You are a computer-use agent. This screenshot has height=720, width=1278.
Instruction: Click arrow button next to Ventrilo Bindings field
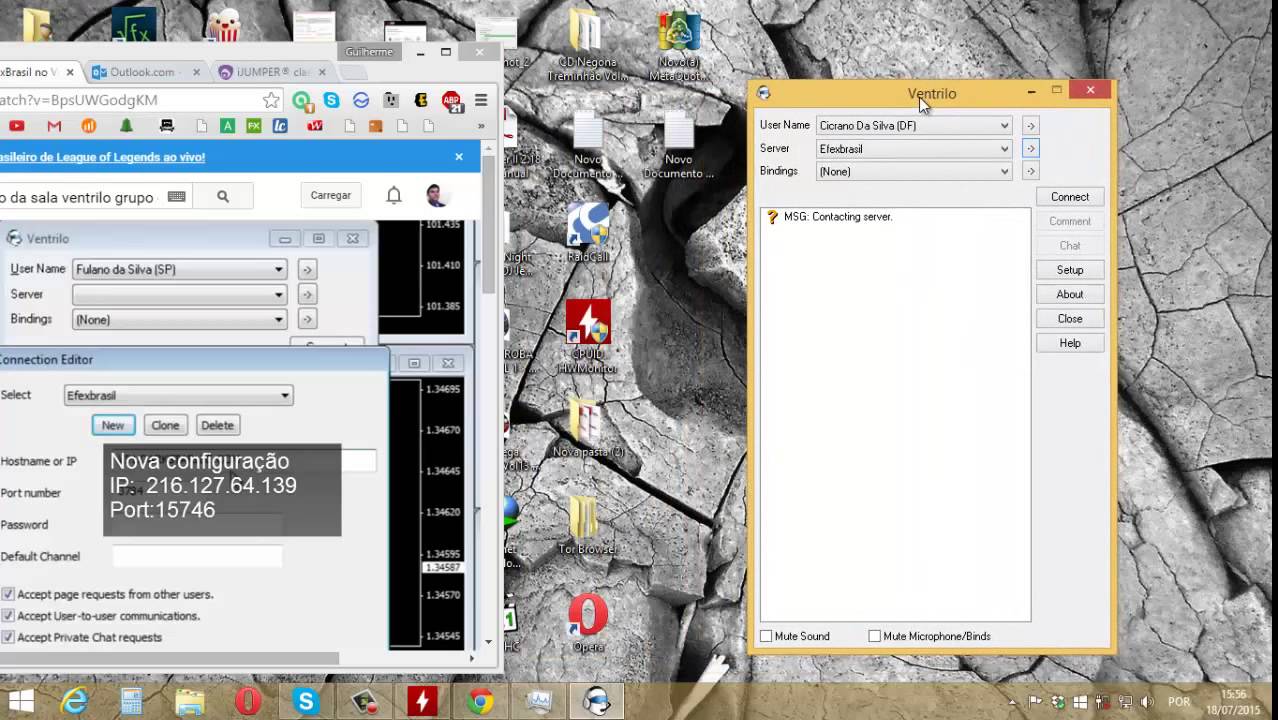tap(1030, 172)
